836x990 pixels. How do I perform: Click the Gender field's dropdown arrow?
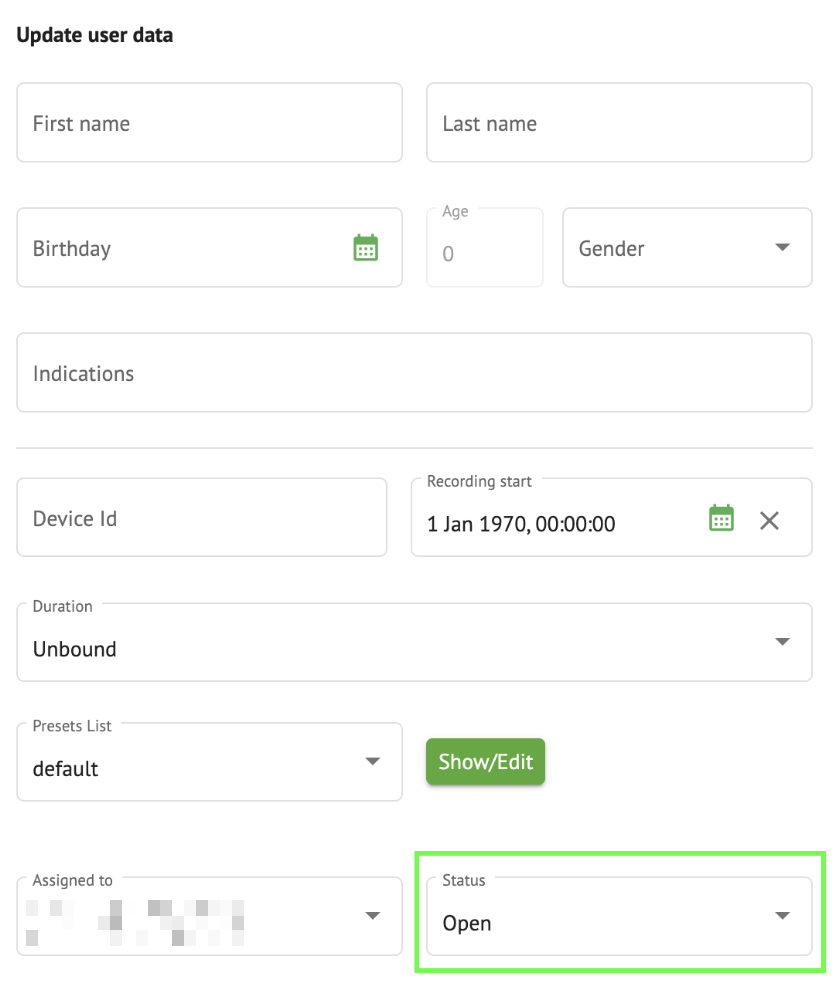(782, 248)
